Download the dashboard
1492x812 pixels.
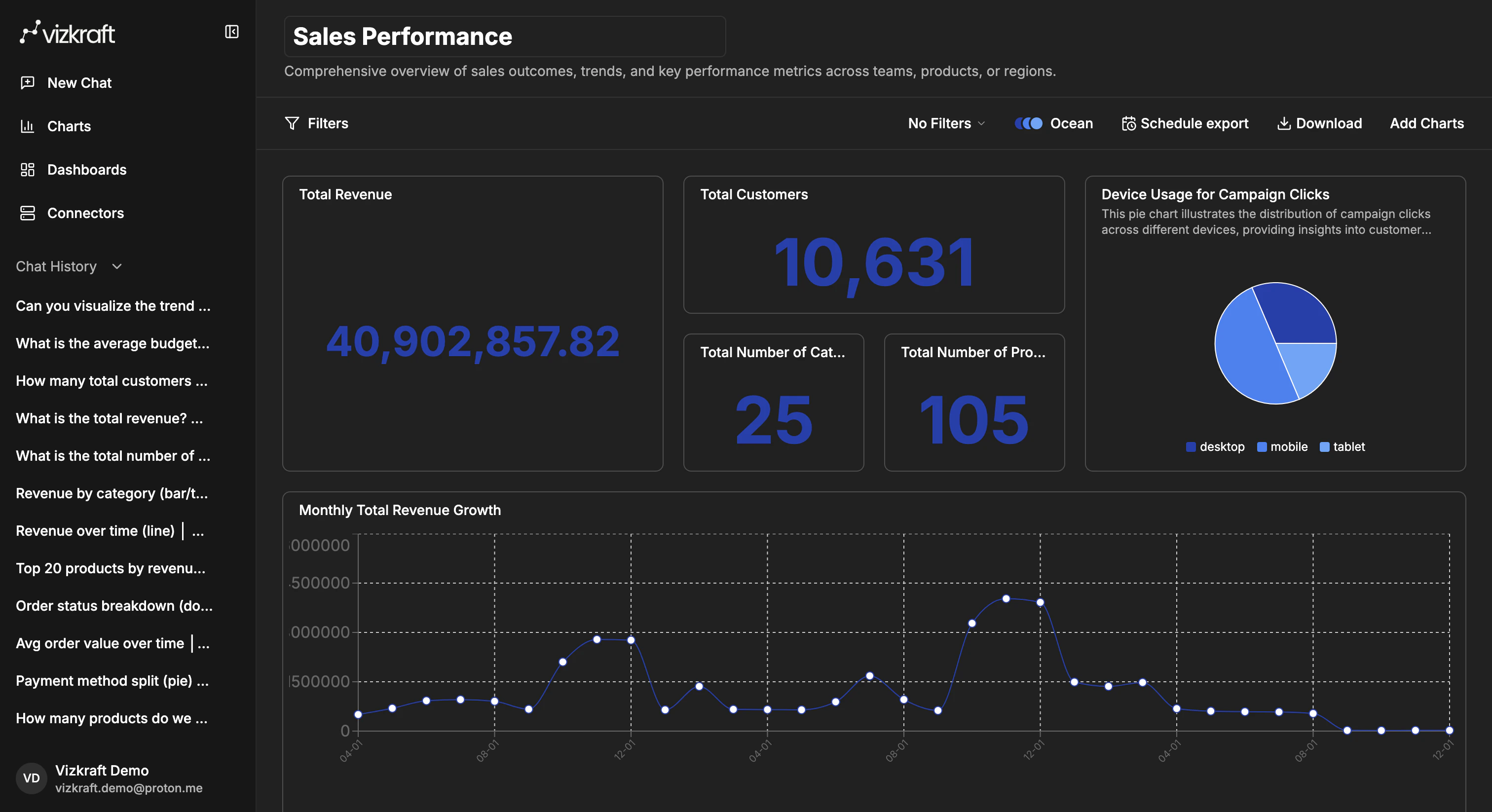coord(1319,123)
